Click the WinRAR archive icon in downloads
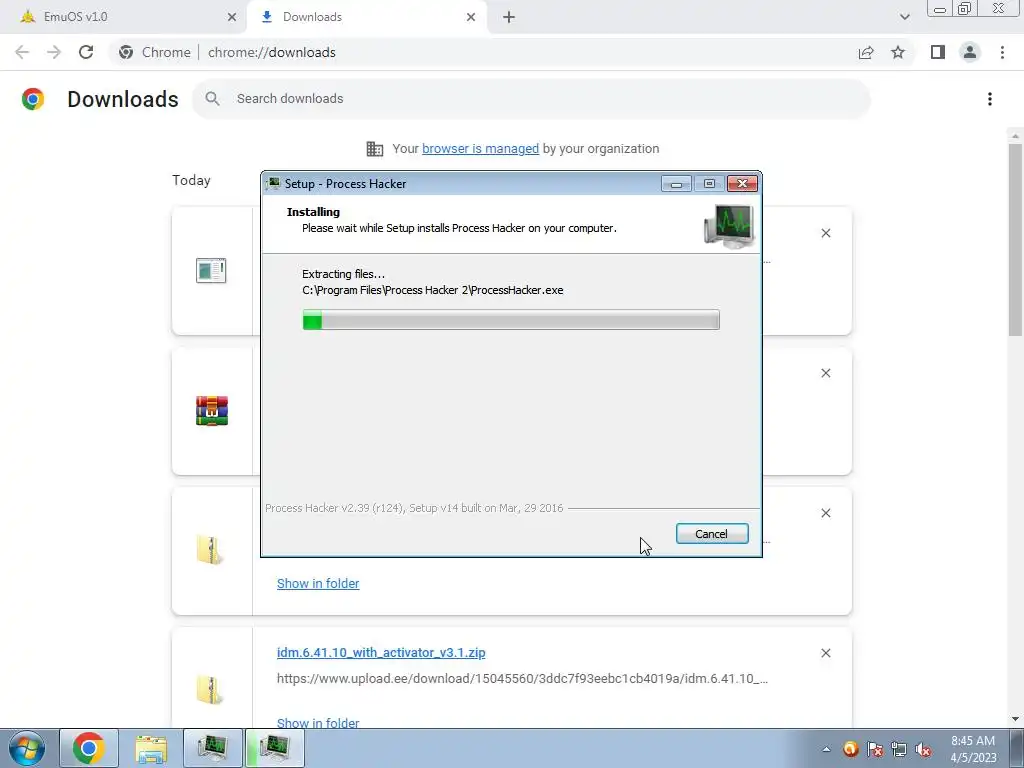This screenshot has width=1024, height=768. pos(212,411)
